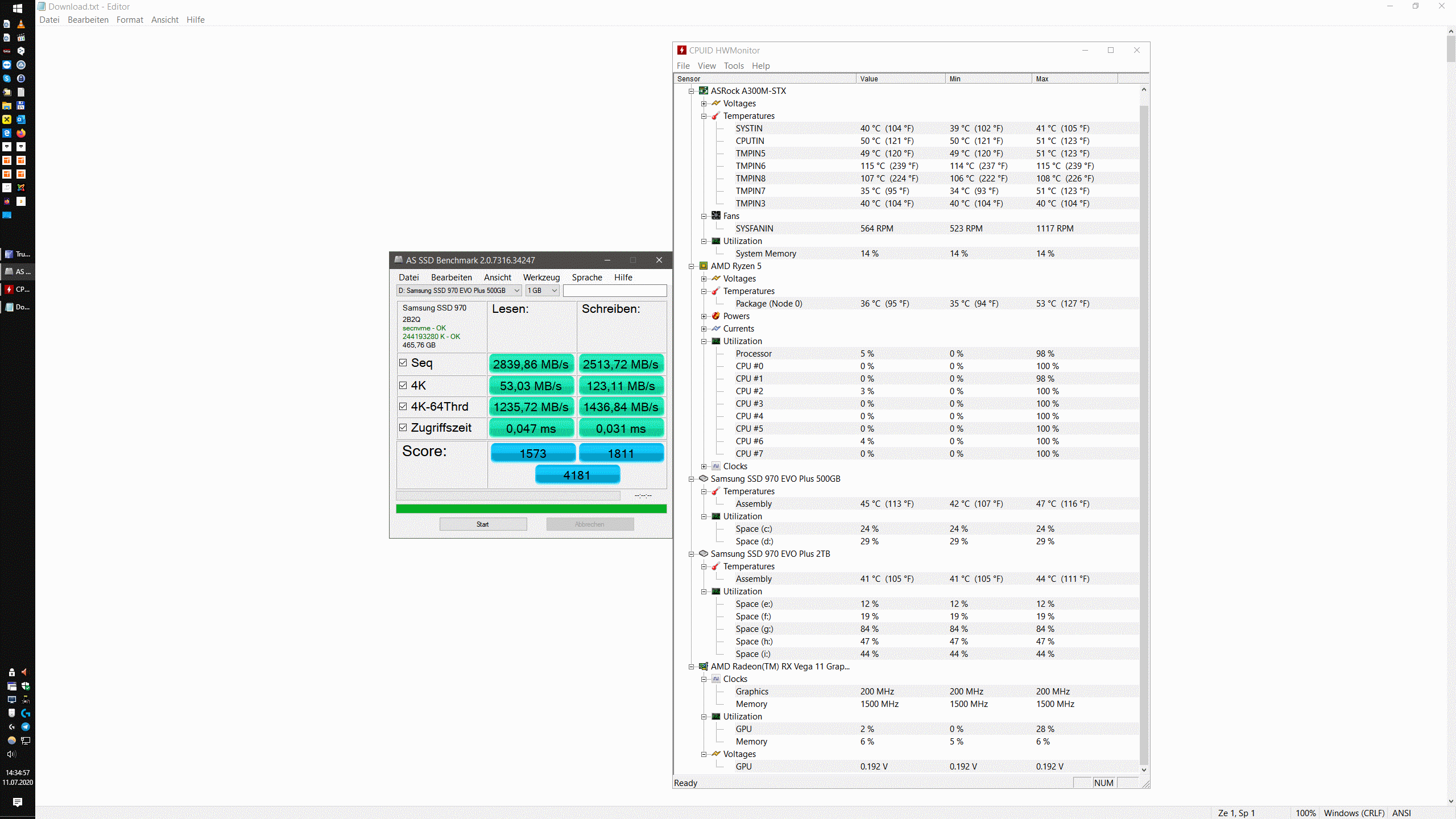This screenshot has width=1456, height=819.
Task: Click the Windows (CRLF) status bar entry
Action: point(1354,813)
